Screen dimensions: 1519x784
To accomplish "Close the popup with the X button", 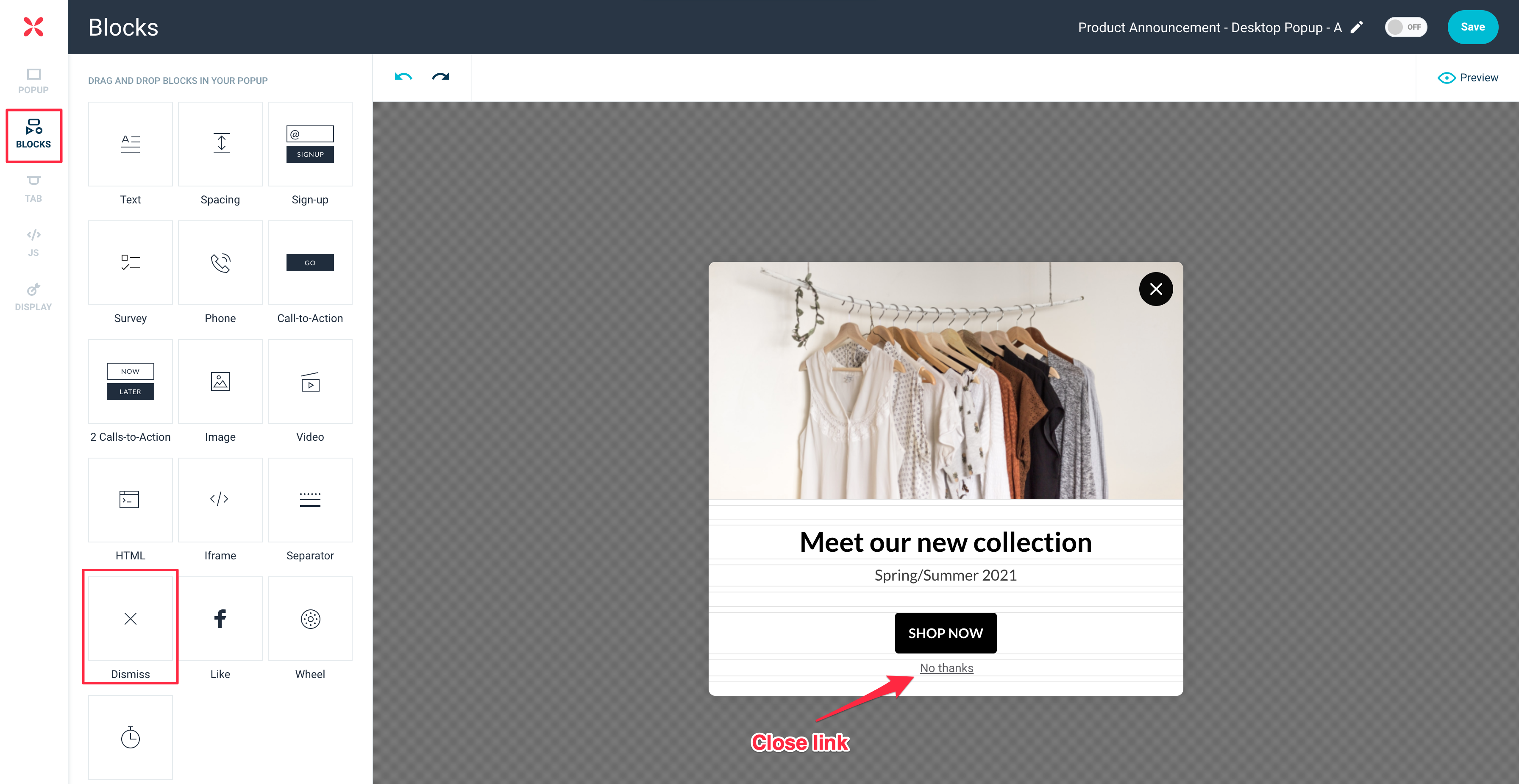I will tap(1156, 289).
